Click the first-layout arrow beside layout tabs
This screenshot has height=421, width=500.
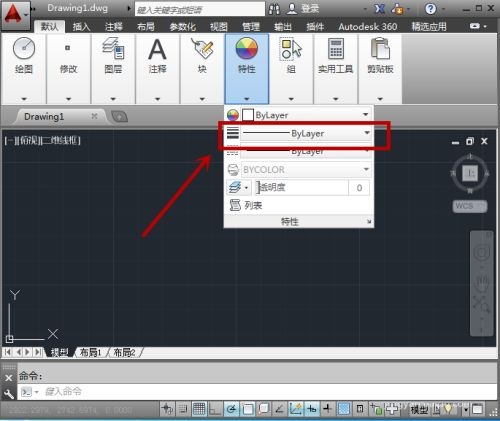click(8, 352)
